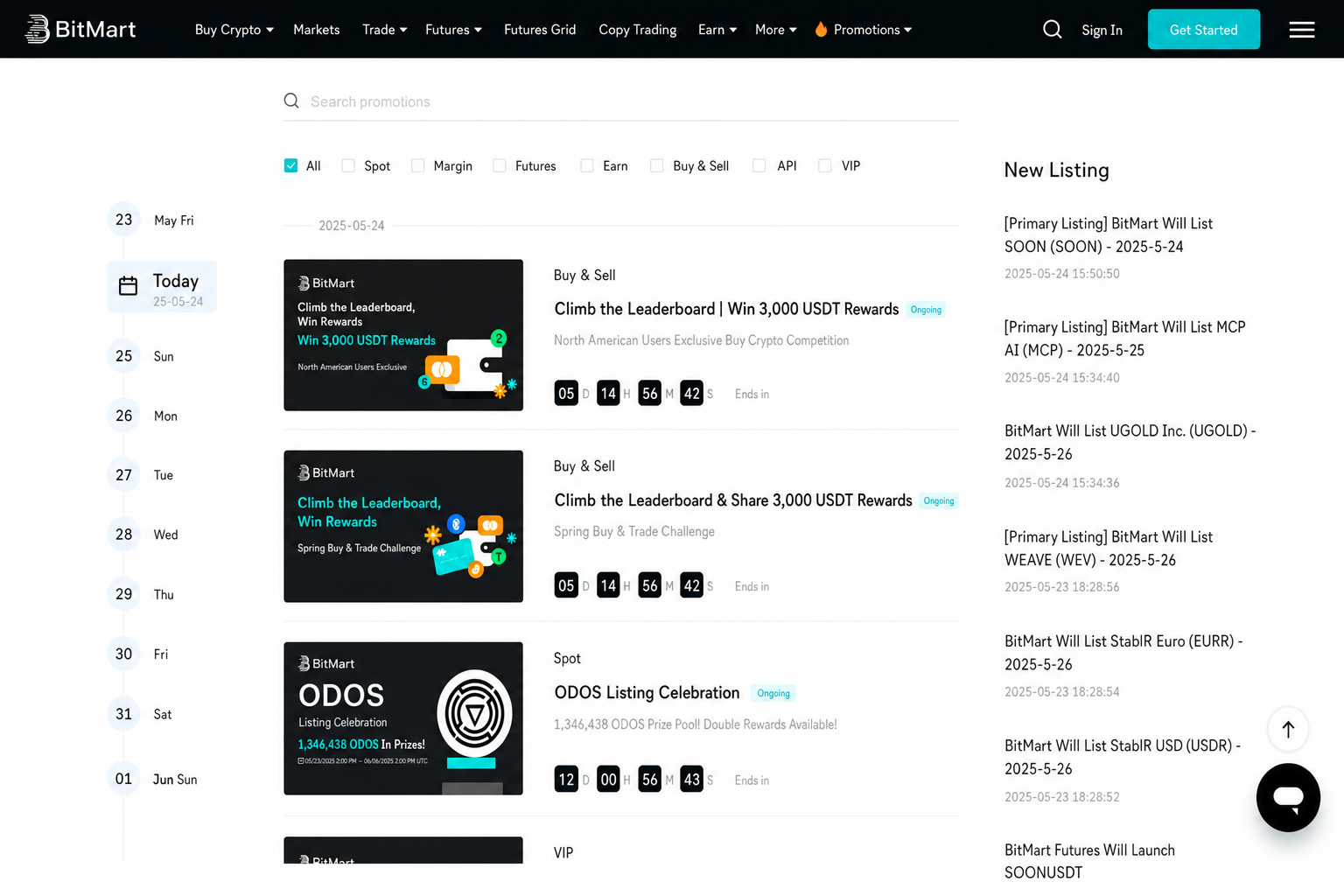Click the 2025-05-24 date separator label
Viewport: 1344px width, 896px height.
pos(352,226)
